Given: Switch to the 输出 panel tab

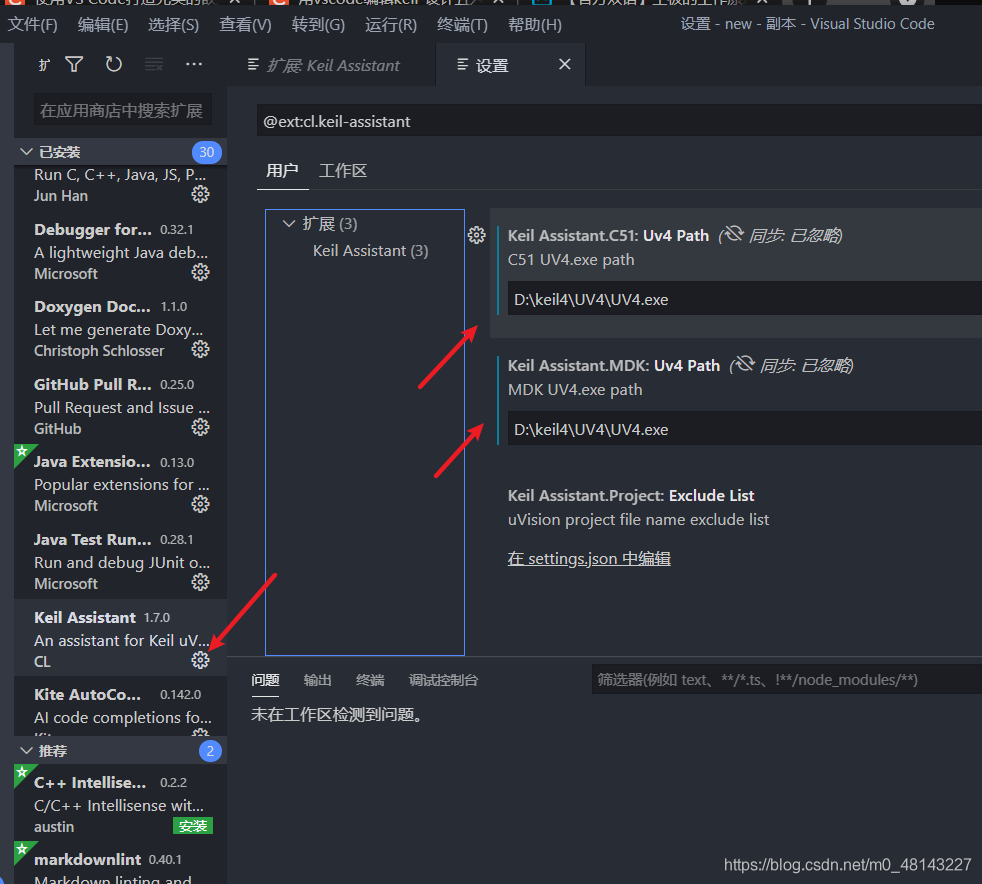Looking at the screenshot, I should click(318, 680).
